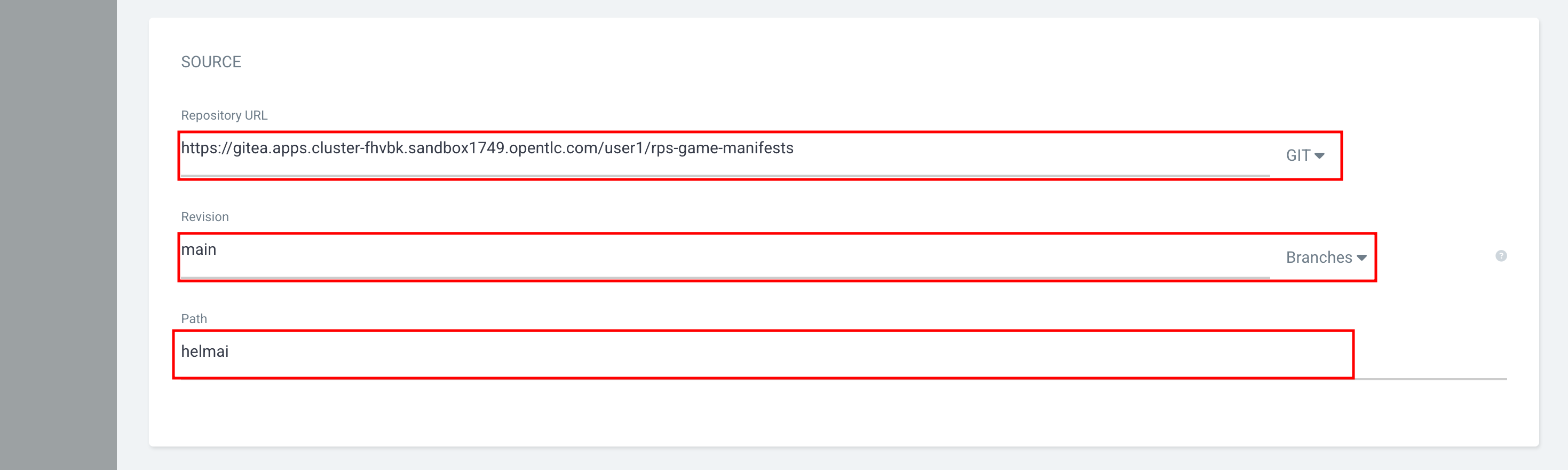Open the GIT repository type dropdown
Image resolution: width=1568 pixels, height=470 pixels.
point(1305,156)
